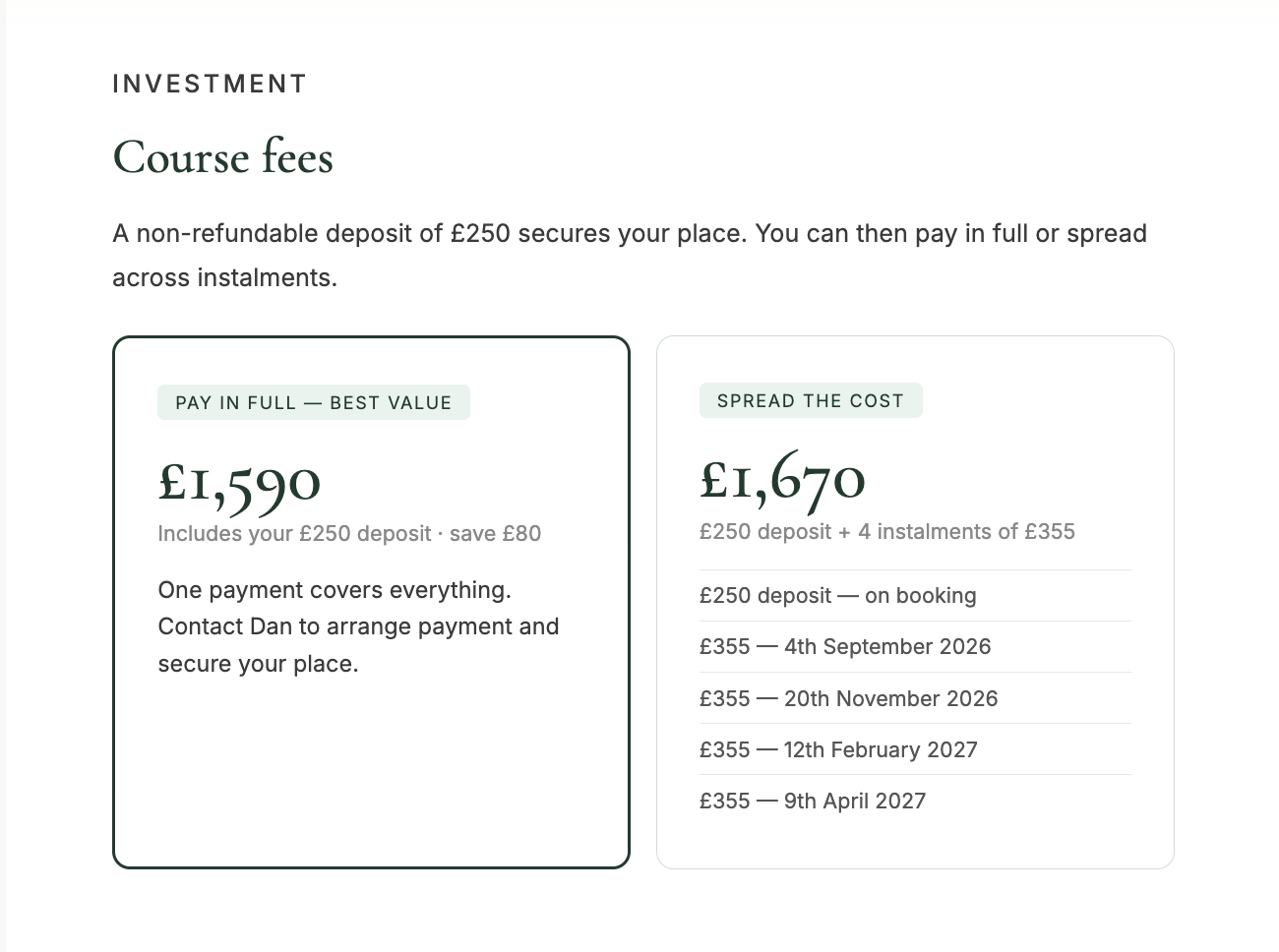Viewport: 1279px width, 952px height.
Task: Click the save £80 subtext
Action: (x=495, y=534)
